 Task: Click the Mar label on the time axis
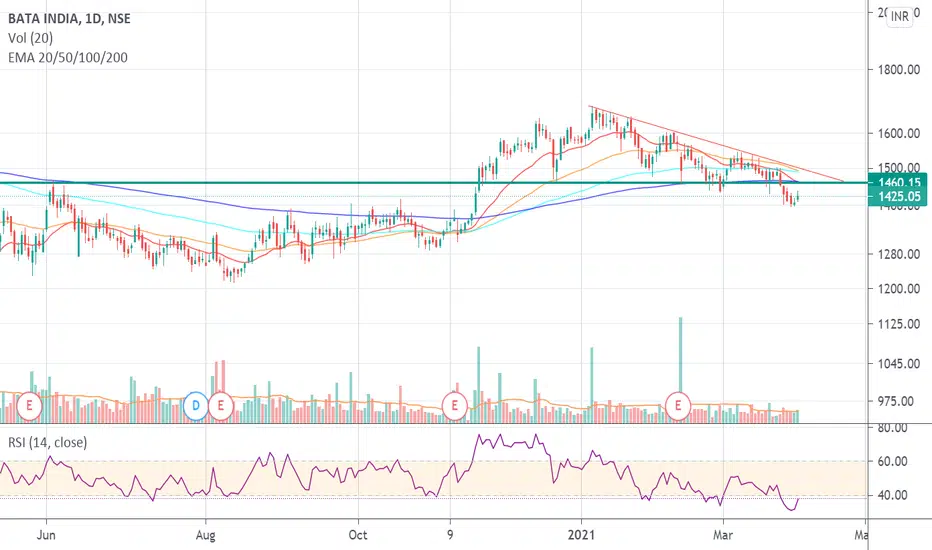(723, 535)
